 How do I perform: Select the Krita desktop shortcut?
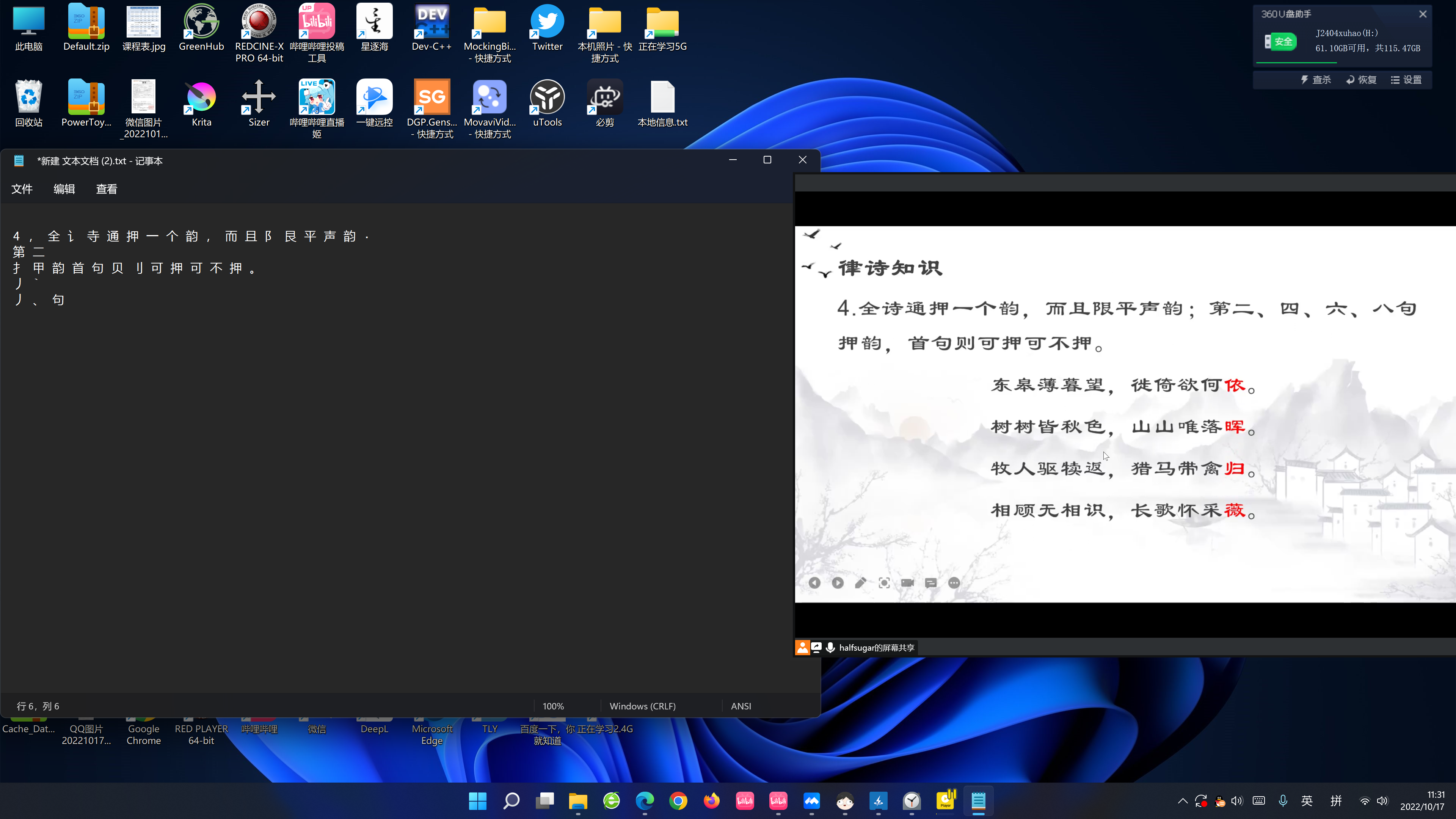click(201, 104)
